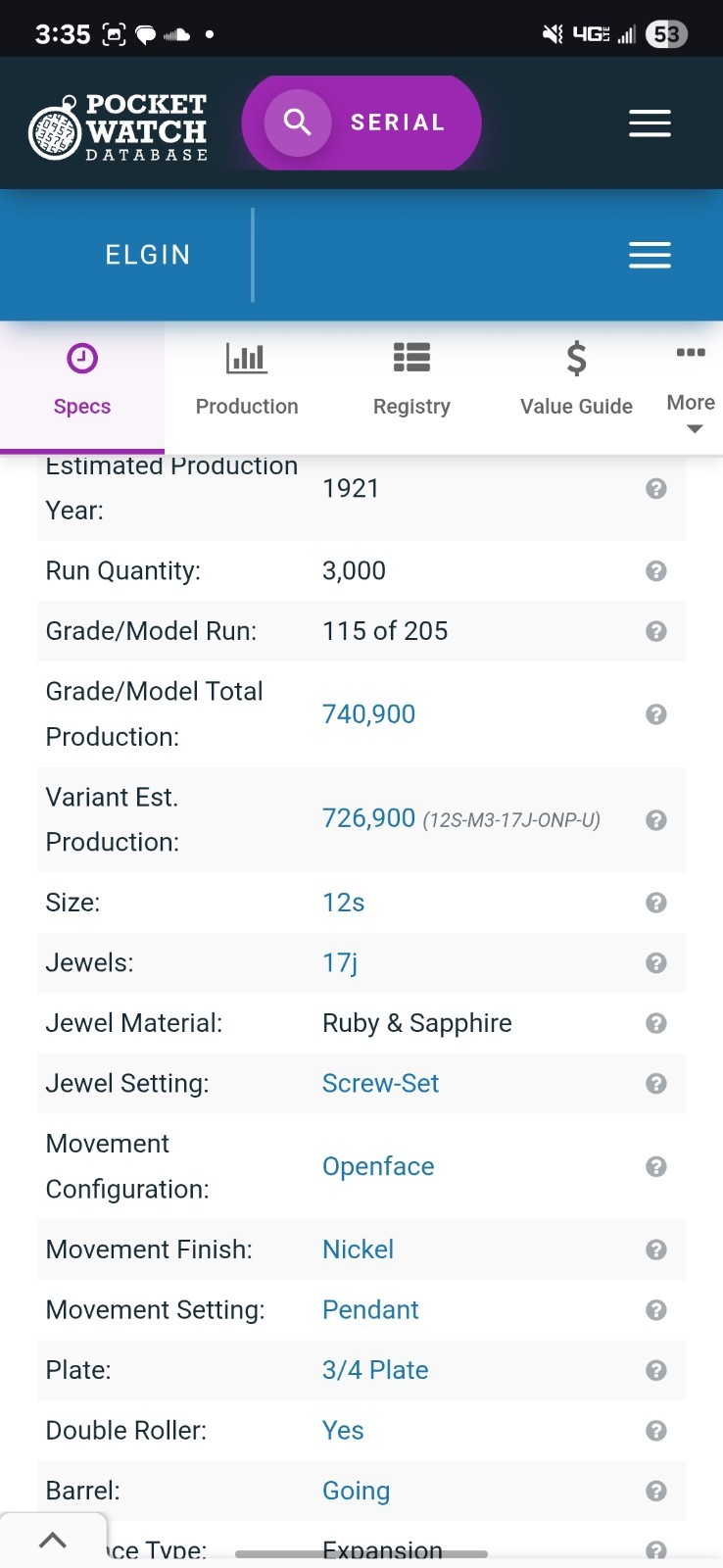Click help icon for Jewel Material

tap(656, 1023)
